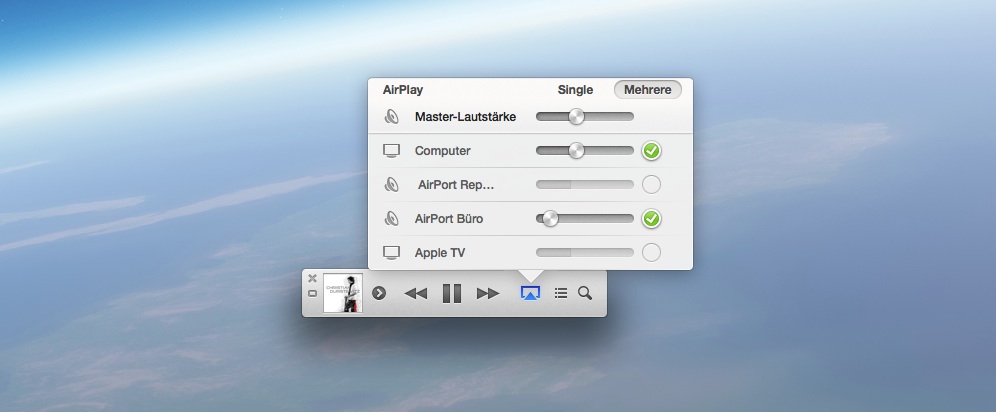Viewport: 996px width, 412px height.
Task: Pause playback in the mini player
Action: pos(452,293)
